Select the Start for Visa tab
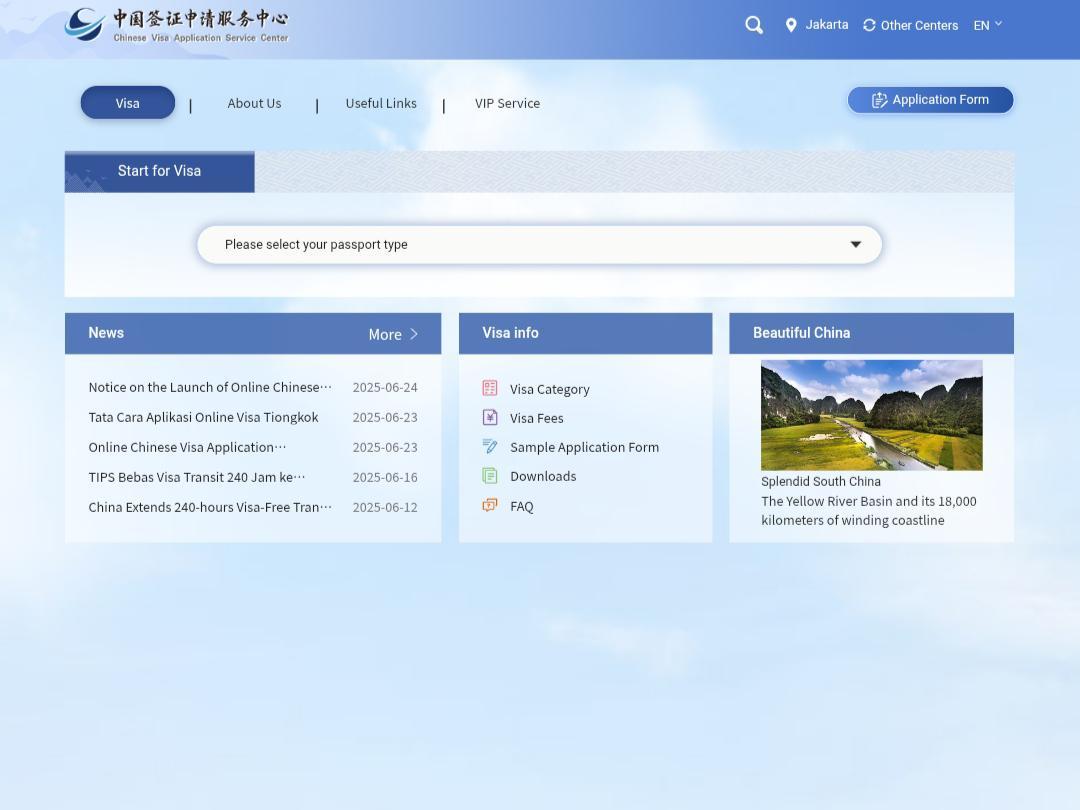This screenshot has width=1080, height=810. pos(160,172)
